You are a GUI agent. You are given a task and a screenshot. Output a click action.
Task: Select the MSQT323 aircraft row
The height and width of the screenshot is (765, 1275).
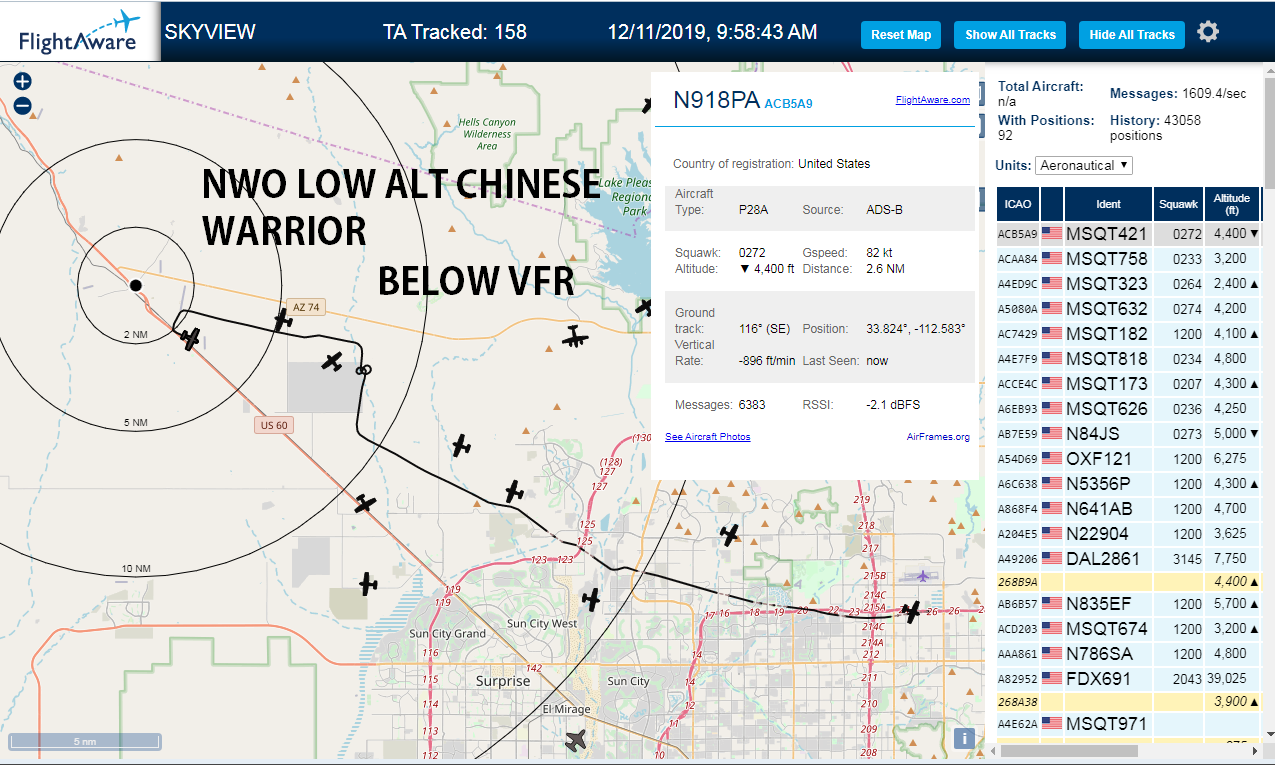point(1129,284)
